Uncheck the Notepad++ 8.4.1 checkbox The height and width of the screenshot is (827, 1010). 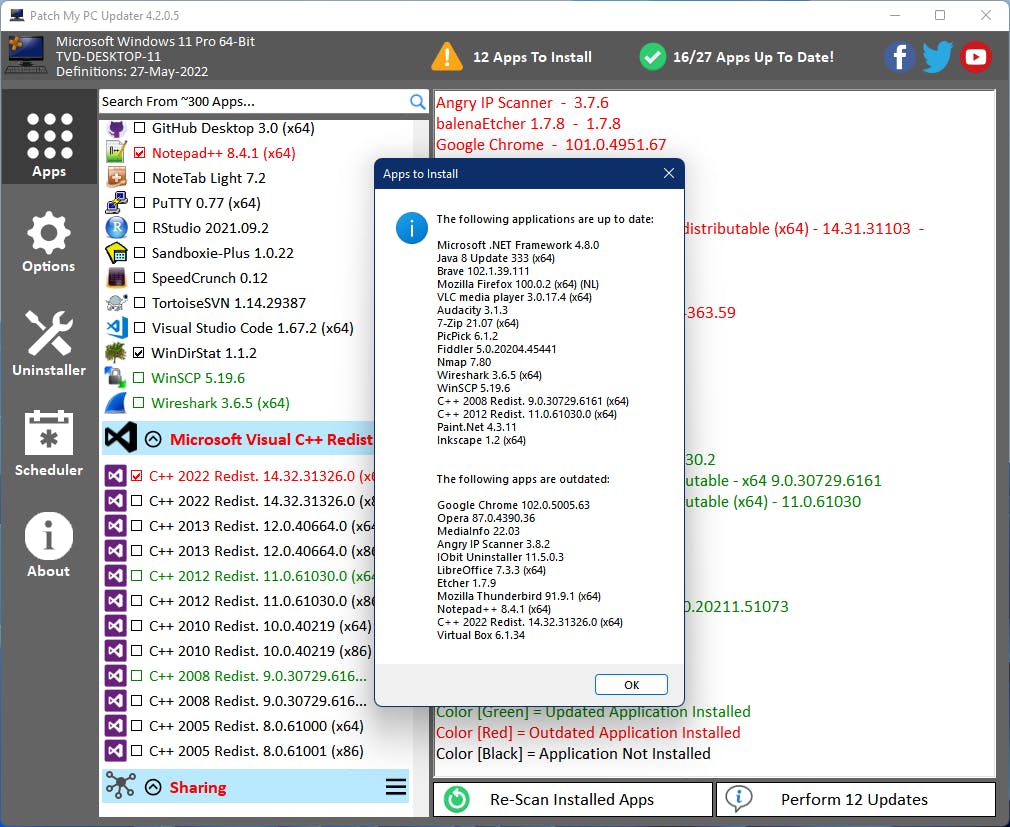point(139,153)
